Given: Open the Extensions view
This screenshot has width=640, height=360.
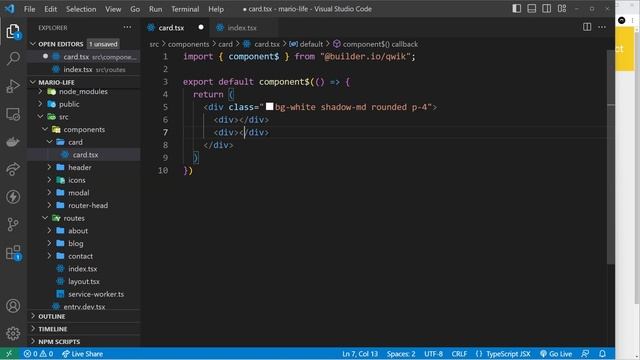Looking at the screenshot, I should 13,252.
